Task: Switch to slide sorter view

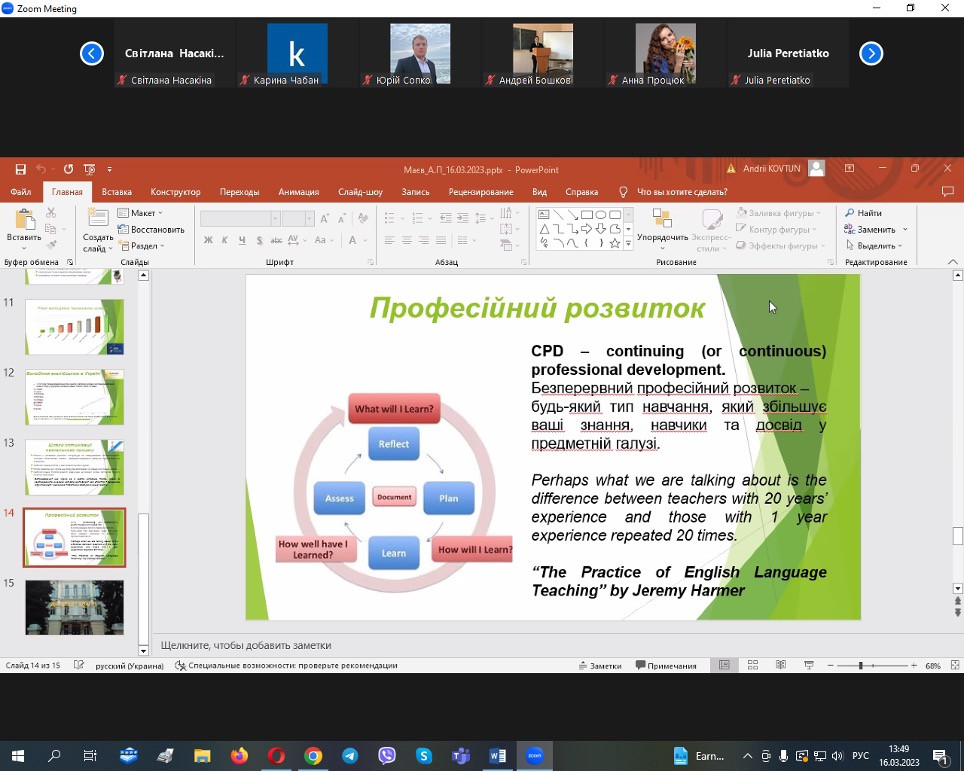Action: click(752, 666)
